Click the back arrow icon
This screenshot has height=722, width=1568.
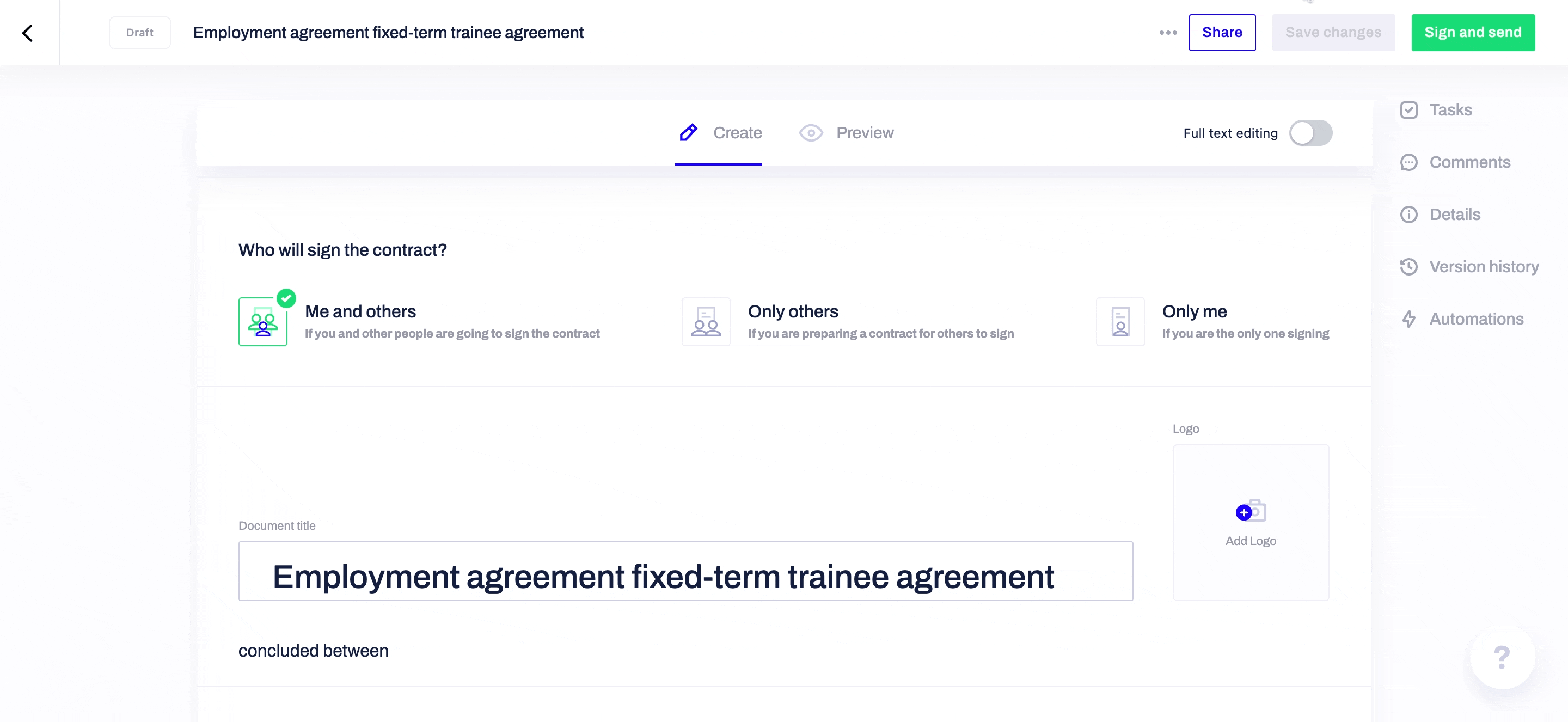click(x=27, y=33)
